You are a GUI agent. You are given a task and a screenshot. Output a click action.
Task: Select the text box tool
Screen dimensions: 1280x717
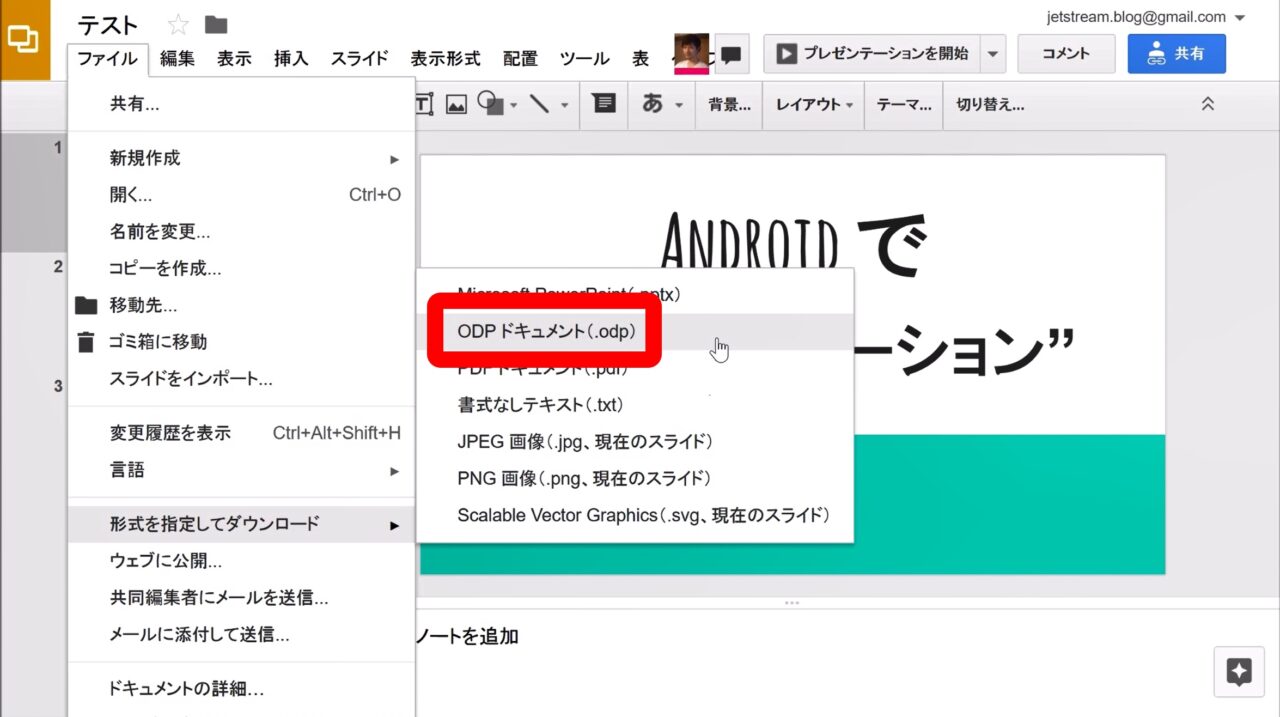(x=424, y=104)
